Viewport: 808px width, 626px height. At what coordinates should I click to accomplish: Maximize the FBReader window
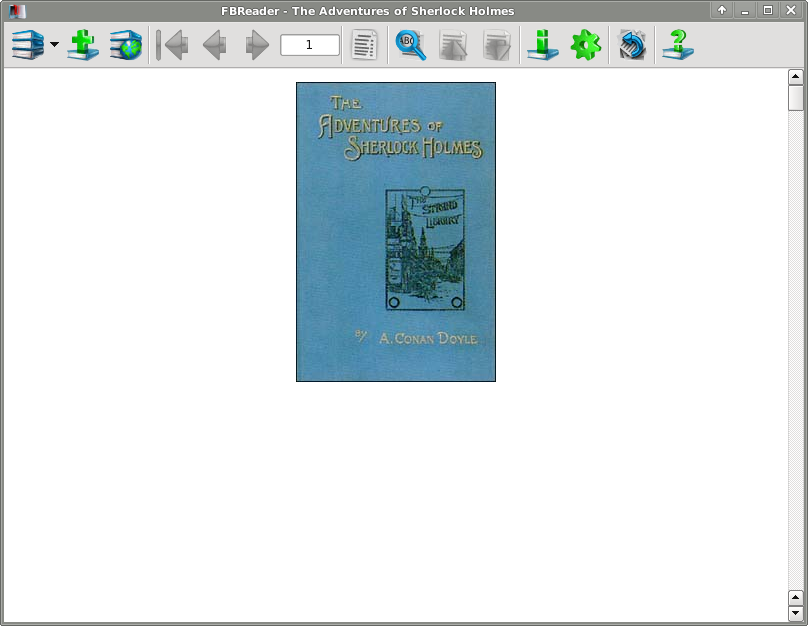(768, 10)
